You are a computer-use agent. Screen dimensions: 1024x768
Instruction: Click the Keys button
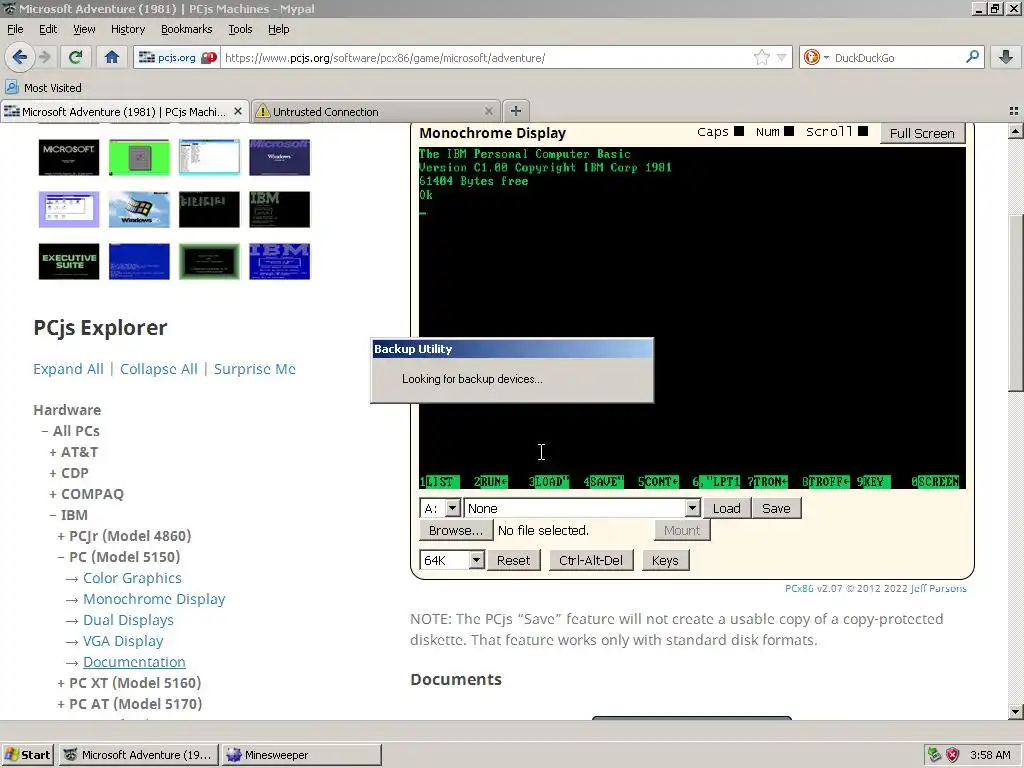[x=665, y=560]
